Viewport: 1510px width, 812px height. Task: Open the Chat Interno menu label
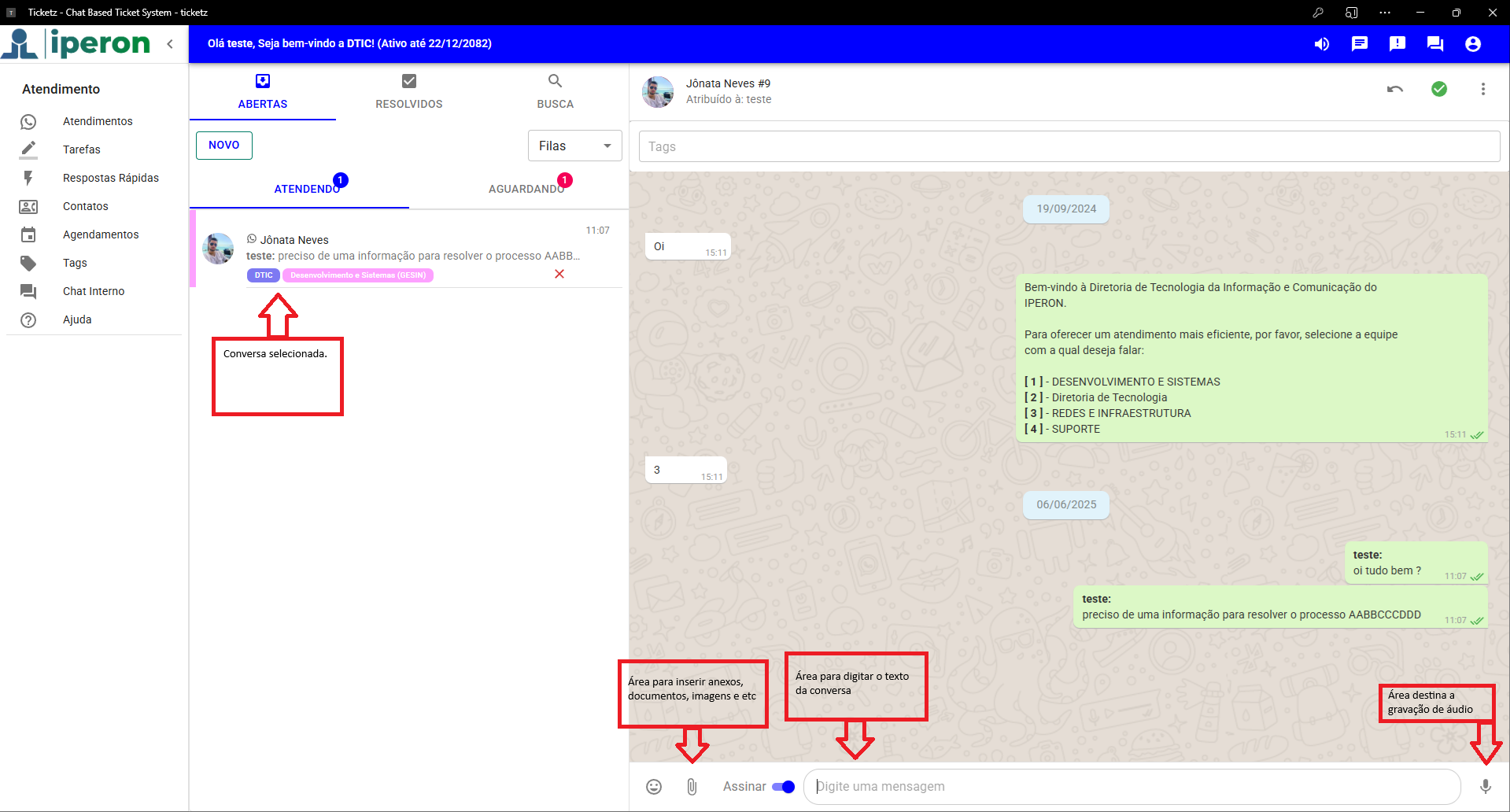pos(94,291)
